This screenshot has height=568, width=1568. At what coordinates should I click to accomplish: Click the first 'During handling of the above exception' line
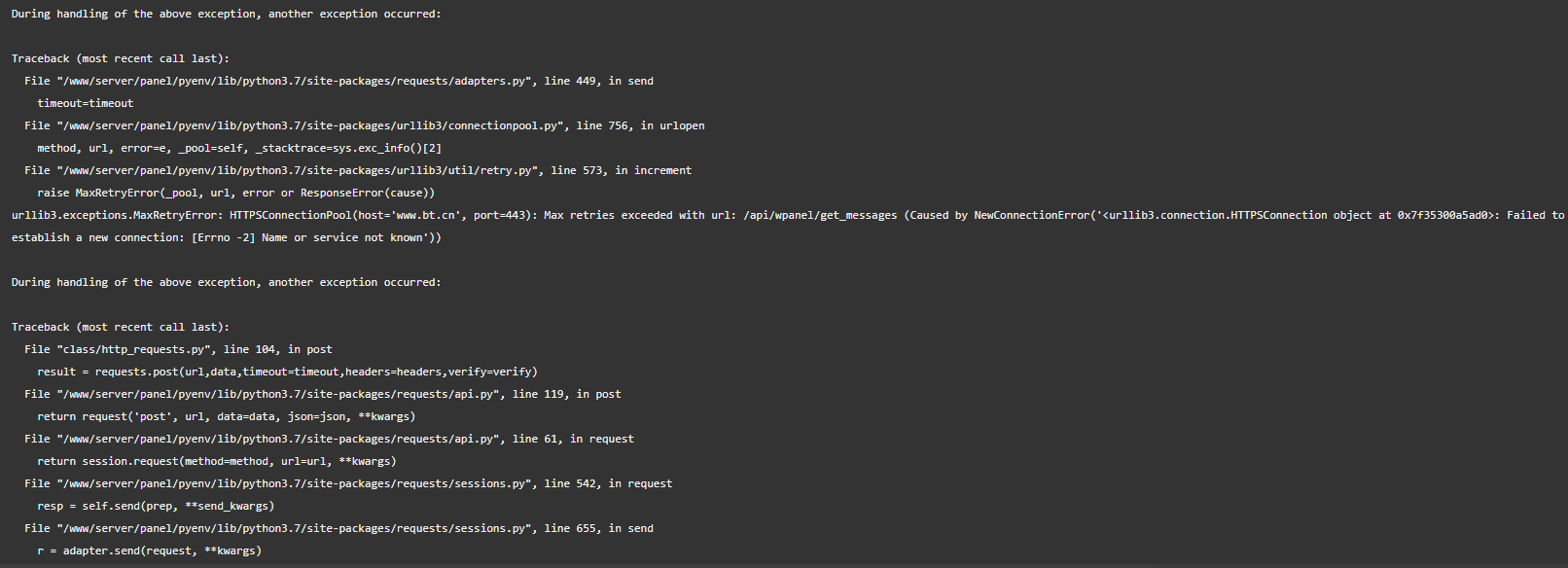tap(226, 14)
